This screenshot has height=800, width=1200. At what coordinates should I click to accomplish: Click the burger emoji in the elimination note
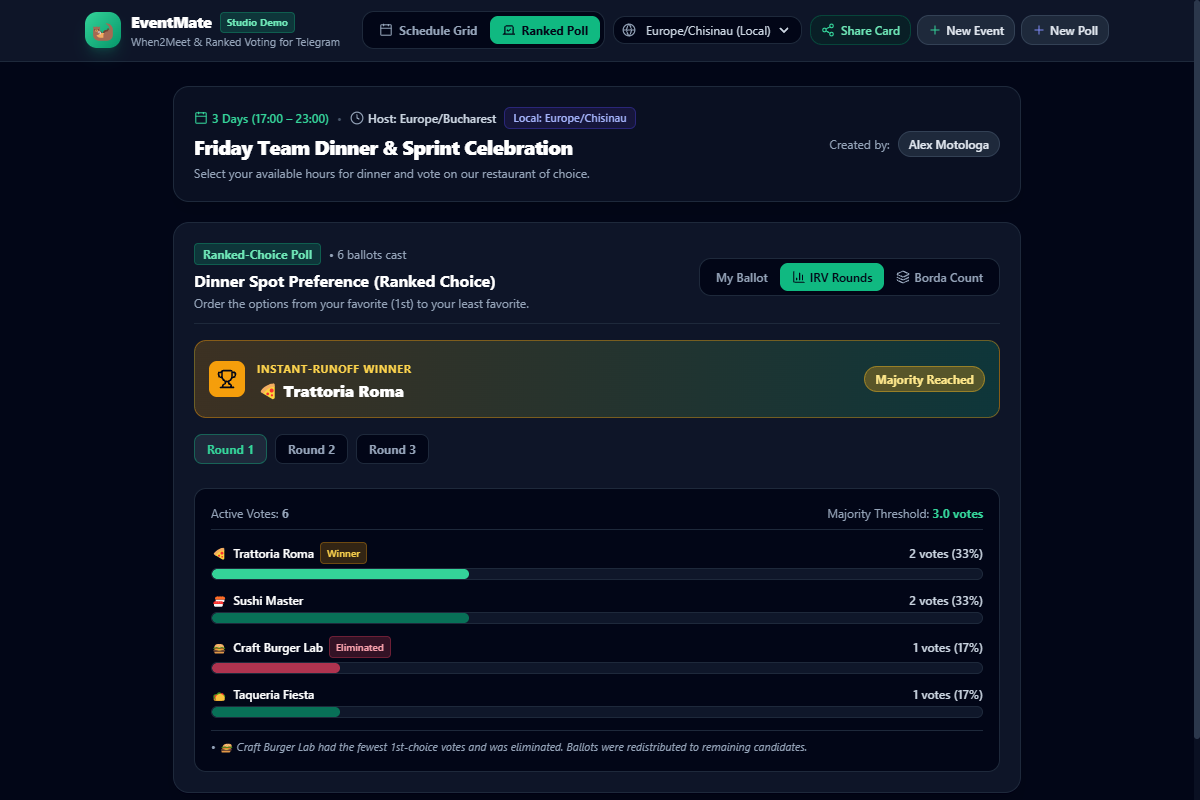(227, 747)
